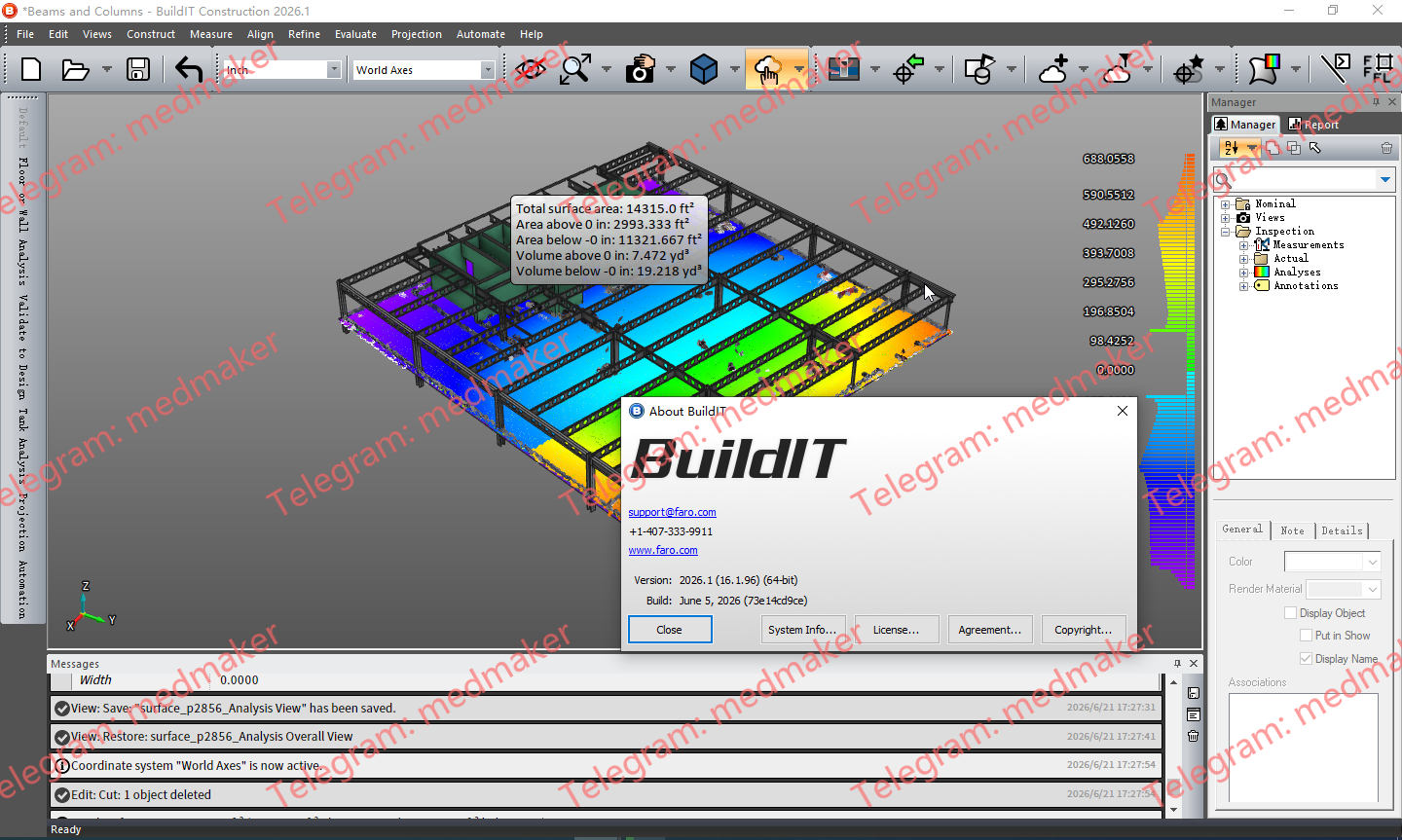Click the Manager search input field

(1305, 179)
